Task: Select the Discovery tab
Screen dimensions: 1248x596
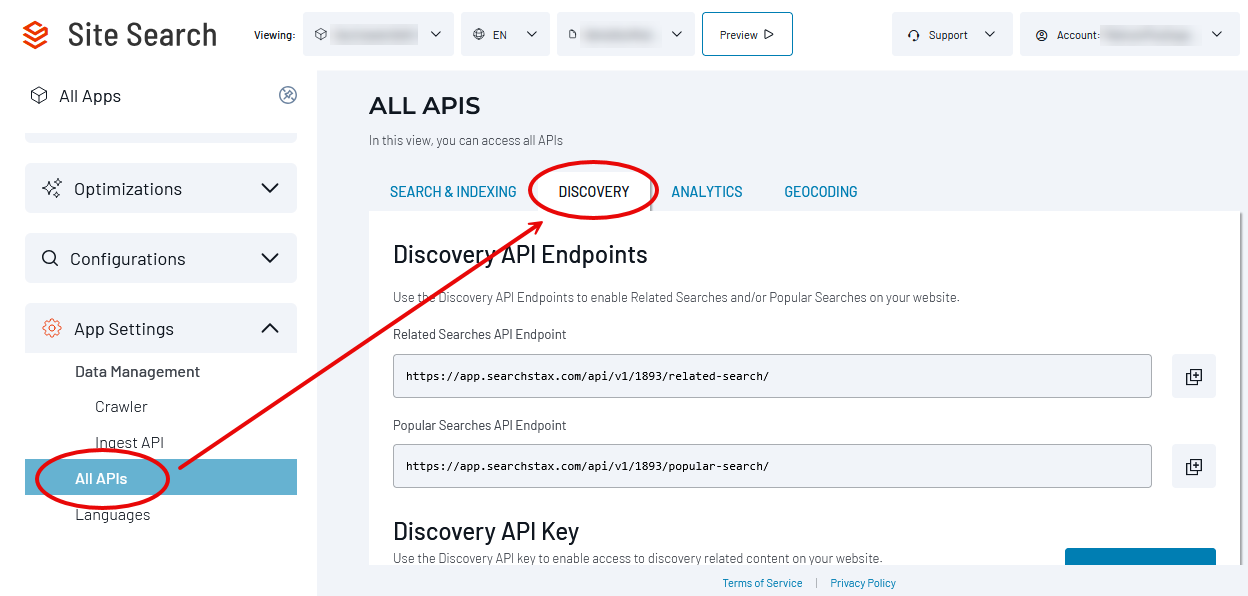Action: point(594,192)
